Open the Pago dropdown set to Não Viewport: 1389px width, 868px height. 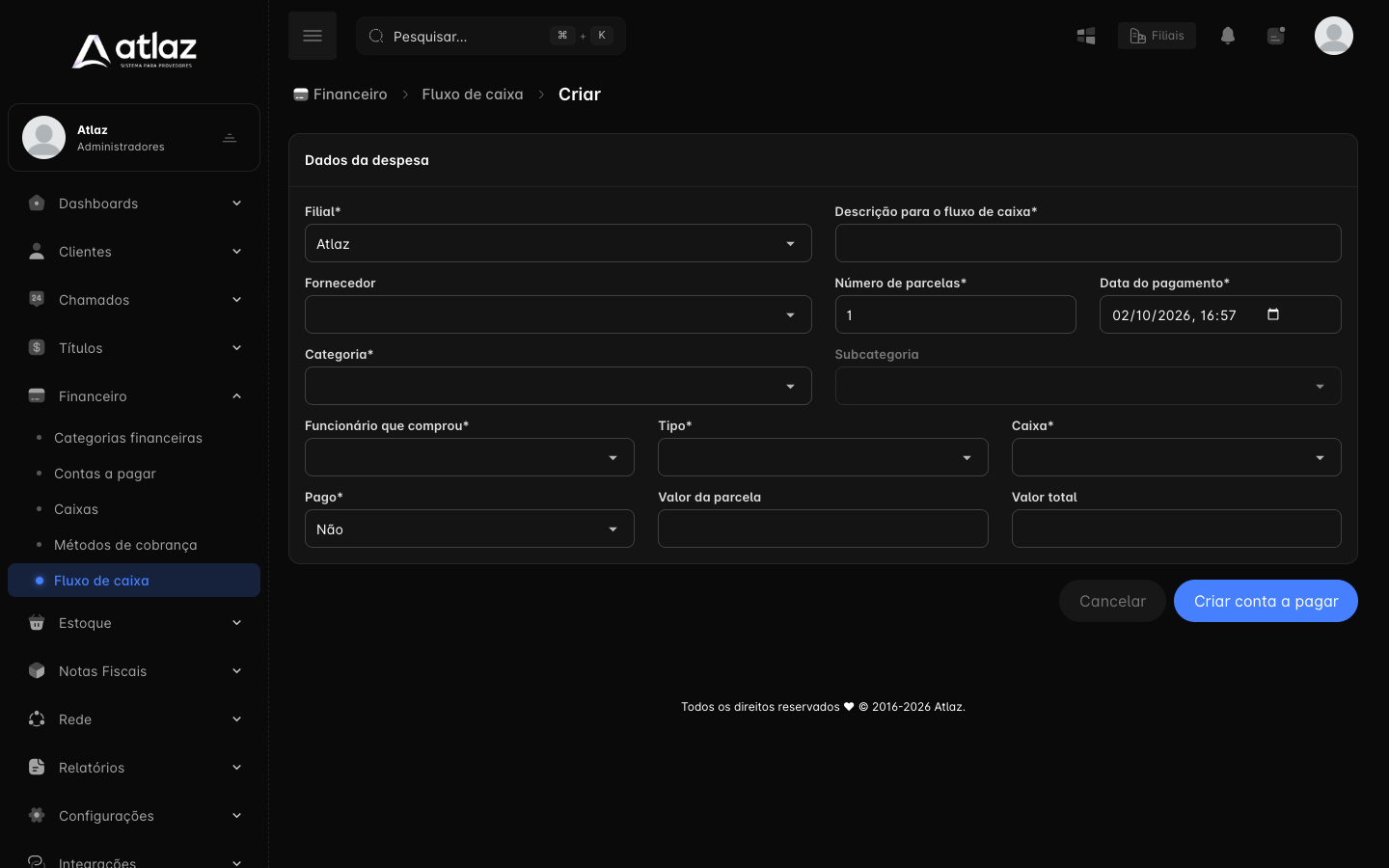470,529
